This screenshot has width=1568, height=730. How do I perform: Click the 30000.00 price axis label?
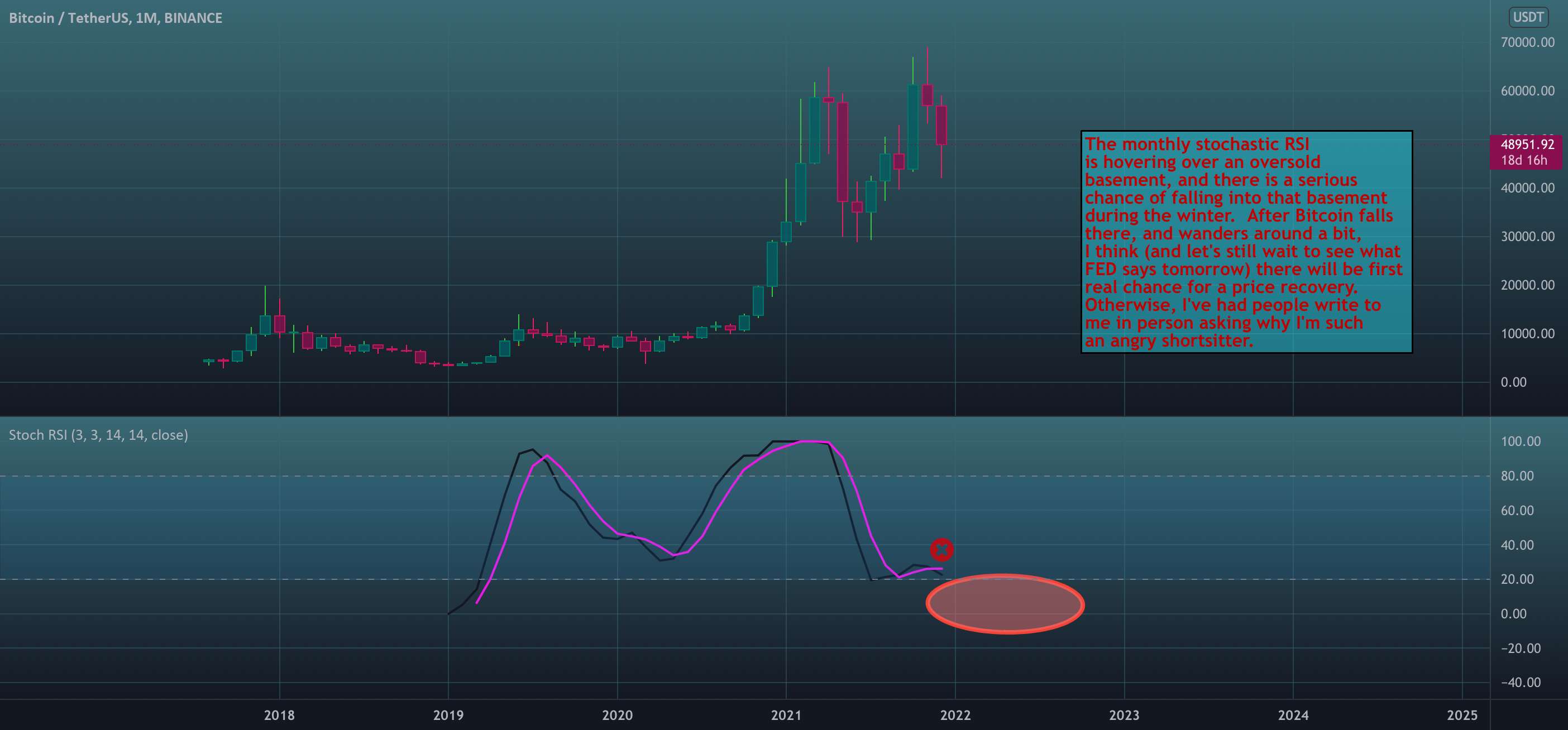[x=1527, y=237]
